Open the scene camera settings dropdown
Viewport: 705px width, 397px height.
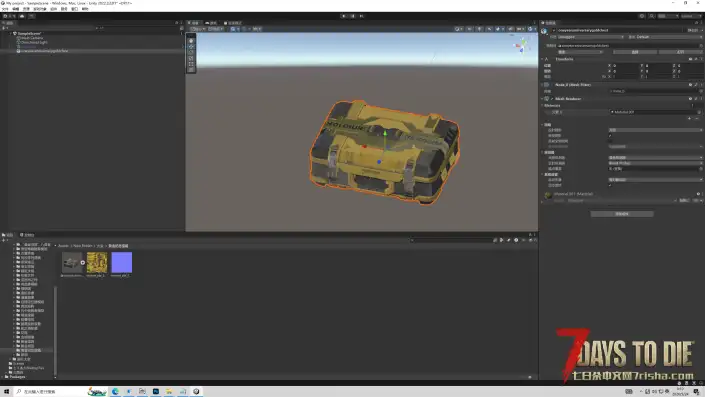pos(520,29)
